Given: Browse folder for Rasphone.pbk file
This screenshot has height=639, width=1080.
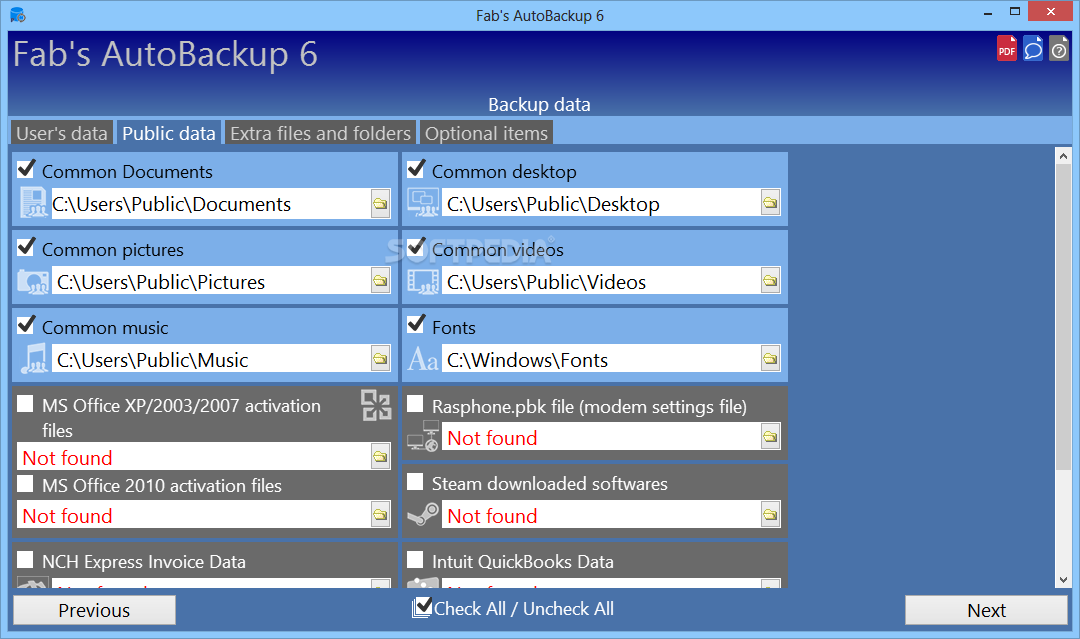Looking at the screenshot, I should point(770,437).
